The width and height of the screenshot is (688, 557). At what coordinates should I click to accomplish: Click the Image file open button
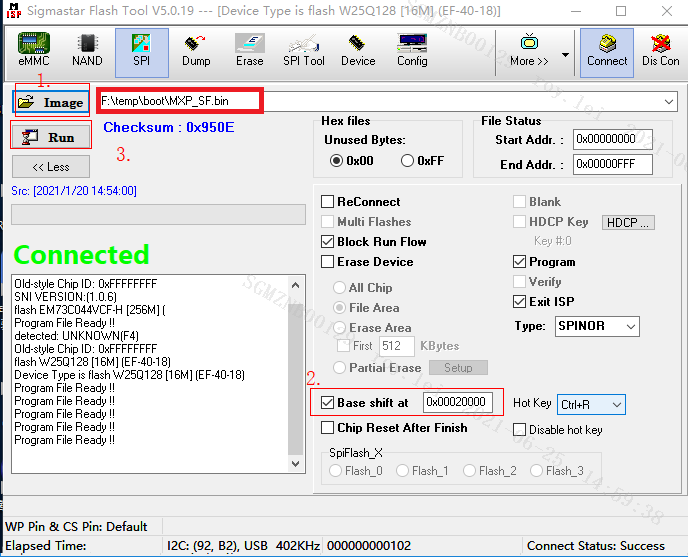[x=51, y=102]
